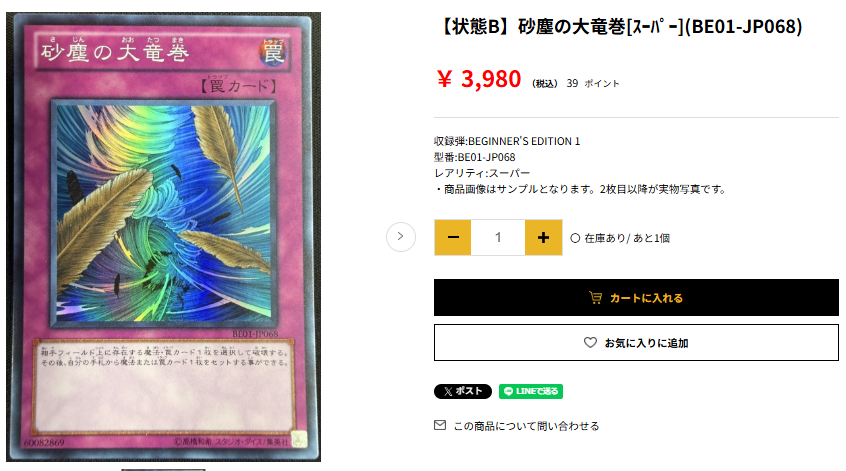Share via the green LINEで送る button
This screenshot has width=846, height=471.
tap(531, 391)
